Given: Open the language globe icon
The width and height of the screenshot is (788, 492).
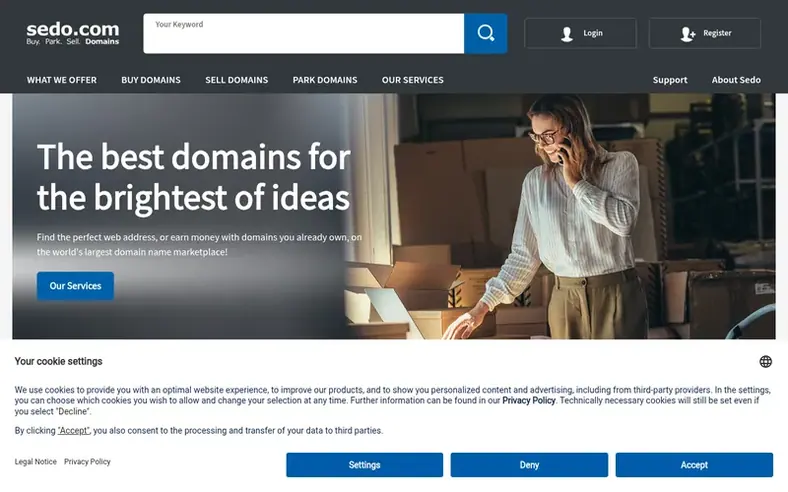Looking at the screenshot, I should (765, 361).
